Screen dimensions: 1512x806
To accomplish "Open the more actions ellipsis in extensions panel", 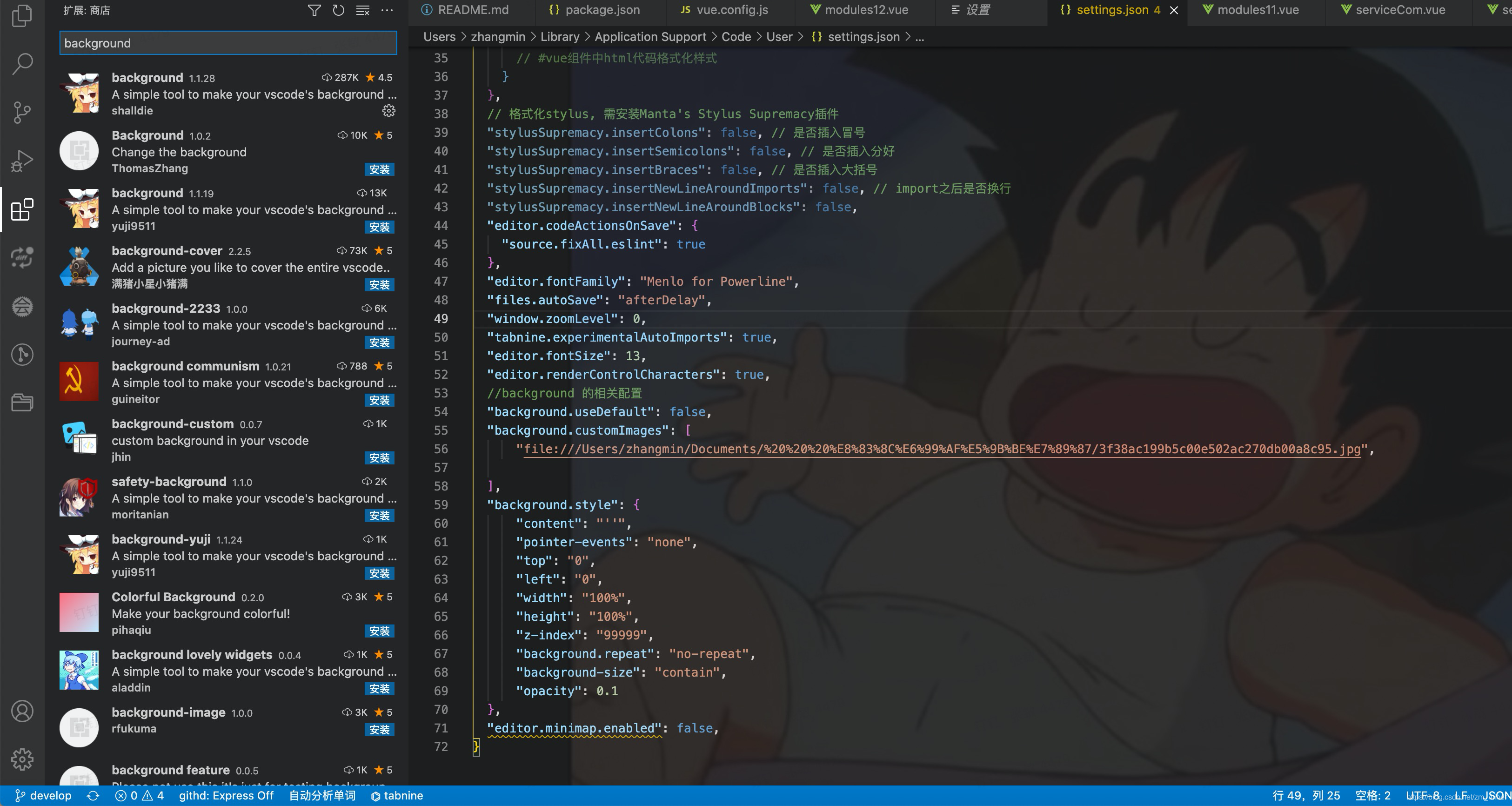I will [387, 11].
